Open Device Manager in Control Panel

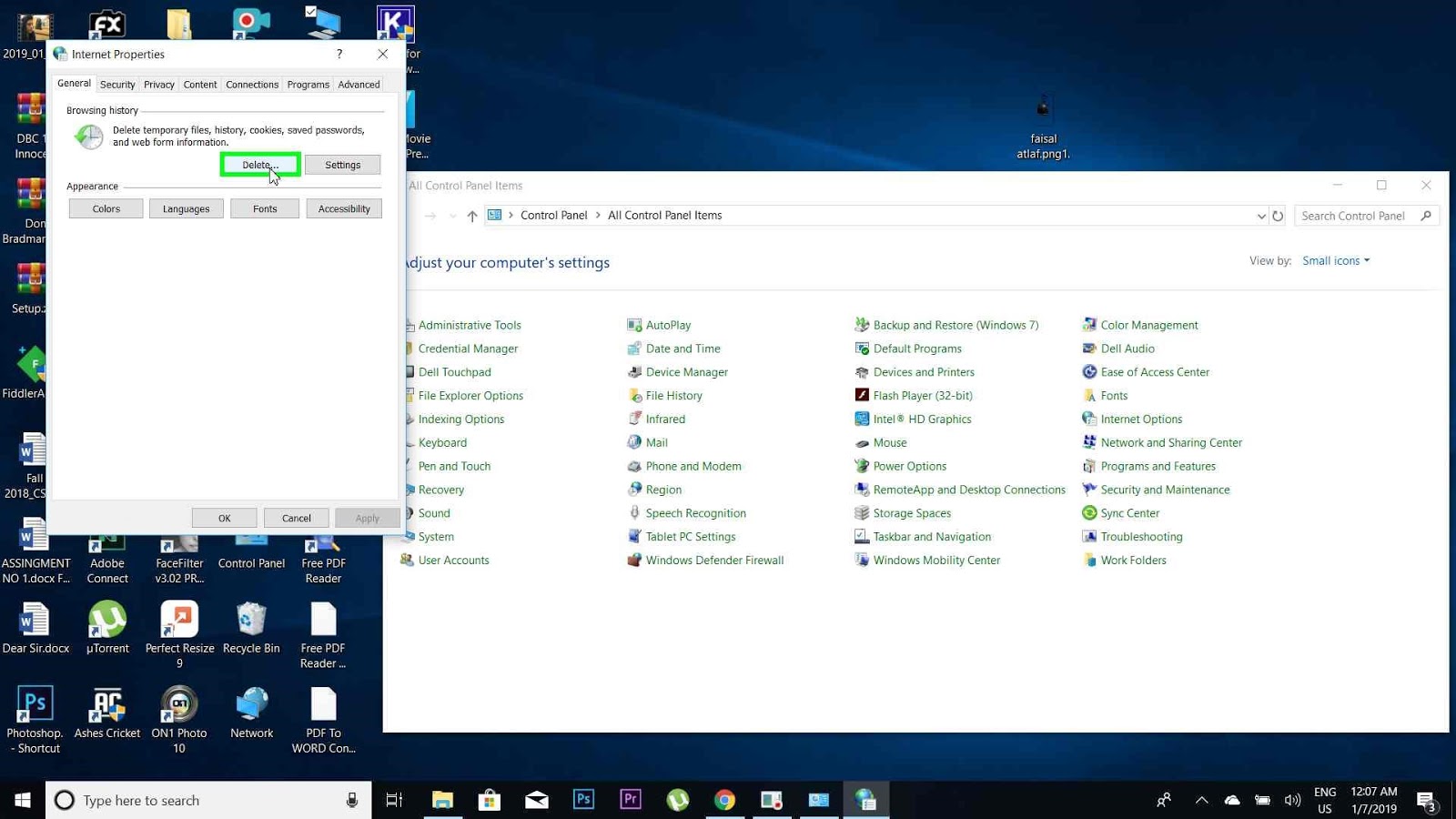click(687, 371)
